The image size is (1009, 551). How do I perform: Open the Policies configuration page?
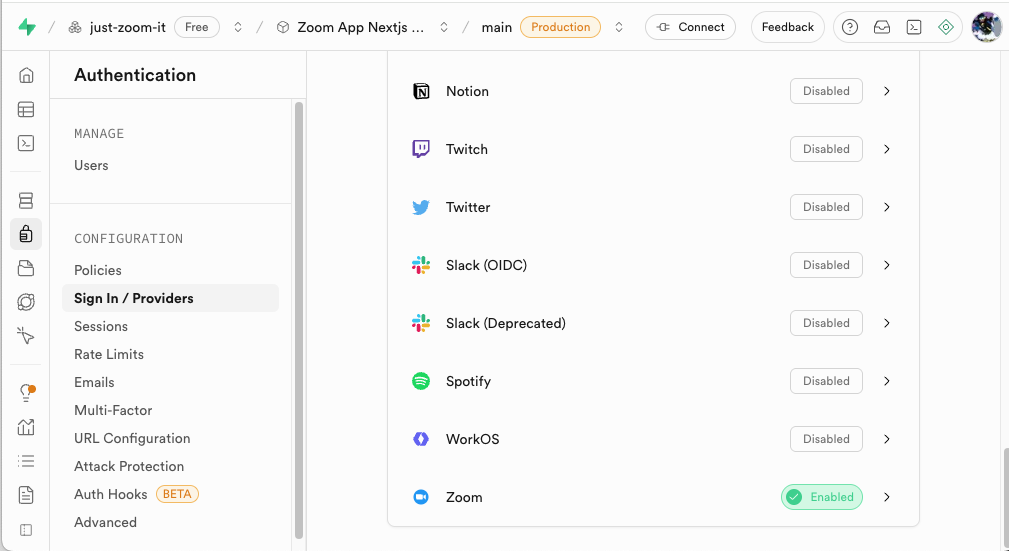point(98,270)
